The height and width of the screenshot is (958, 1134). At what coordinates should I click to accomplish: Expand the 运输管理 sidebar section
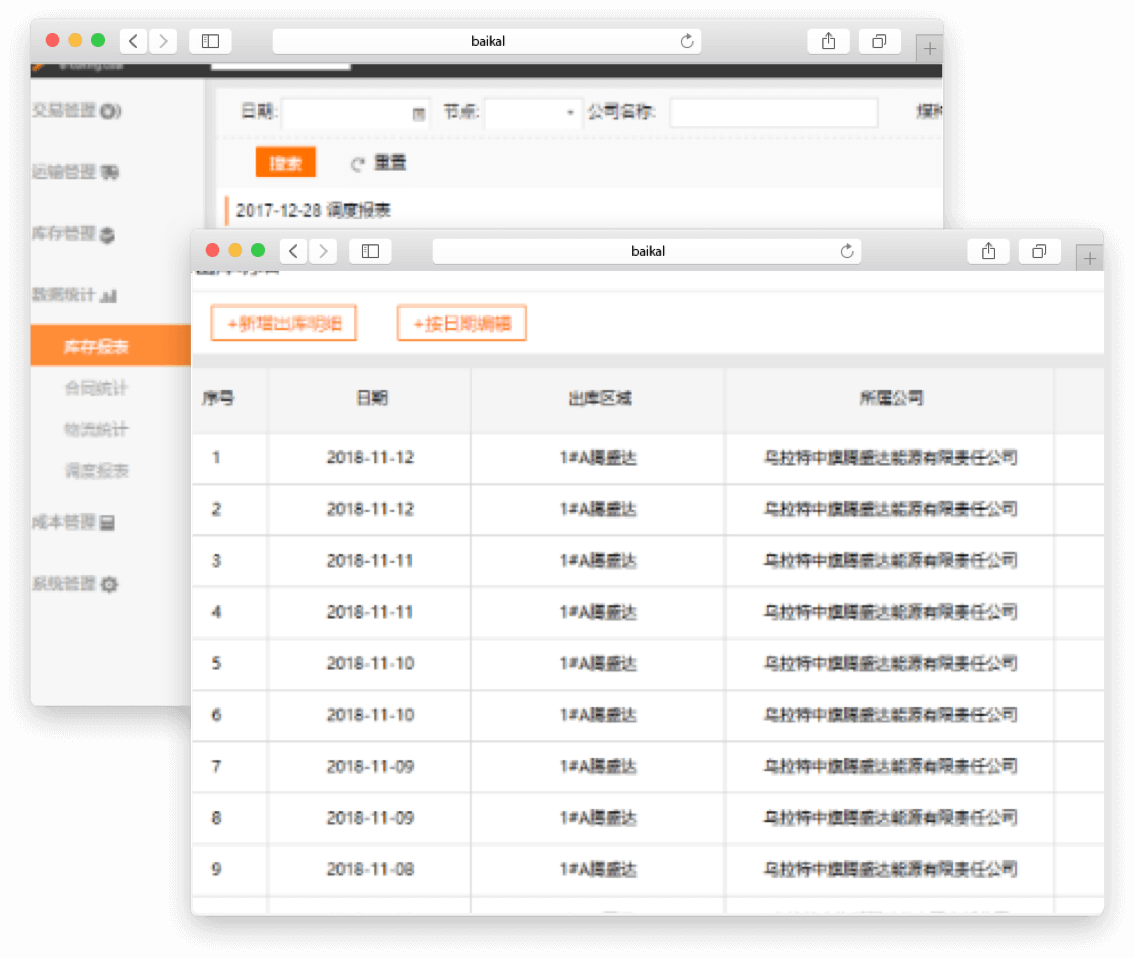[75, 172]
